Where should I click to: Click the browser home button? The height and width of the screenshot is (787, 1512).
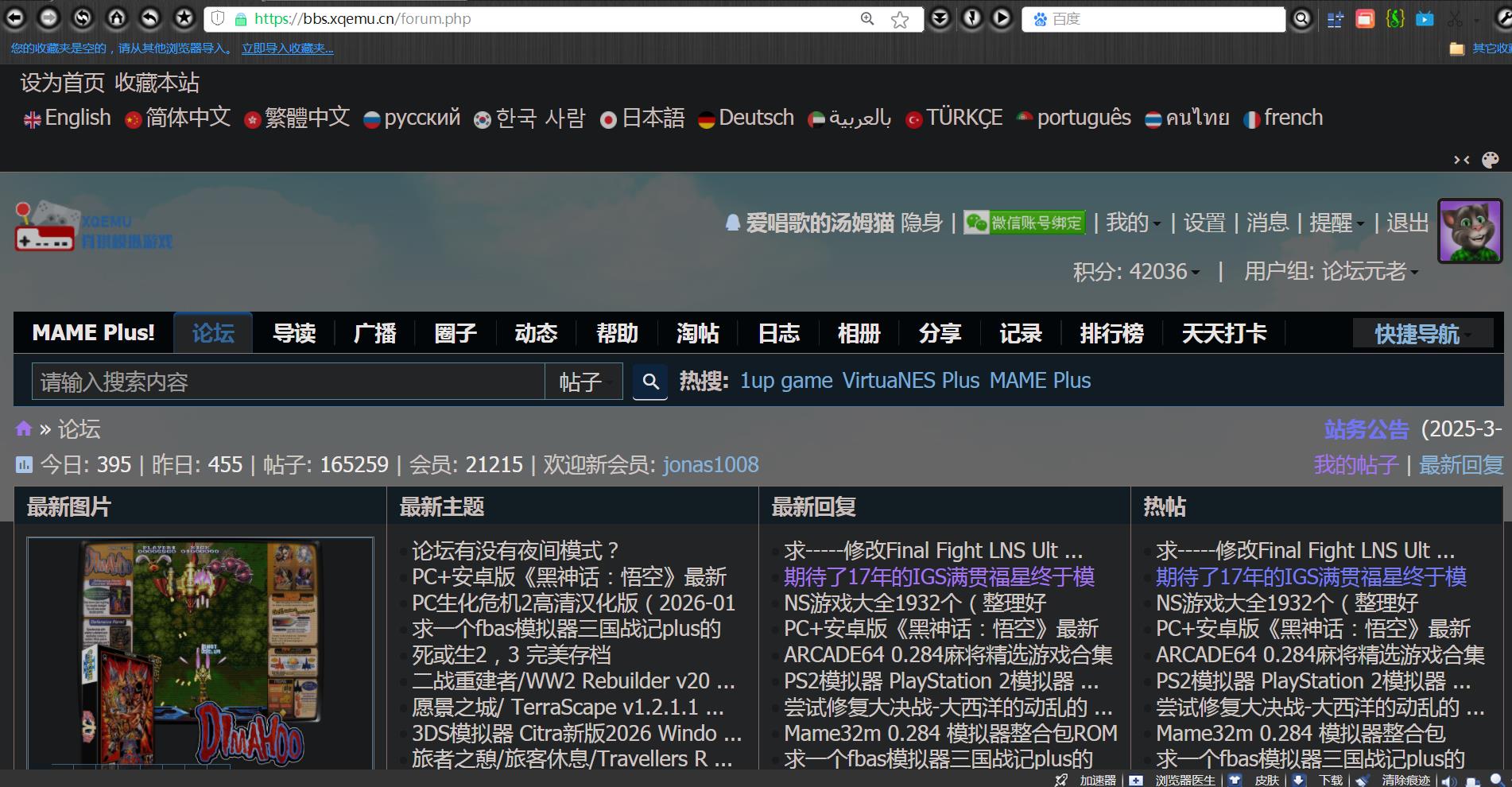pyautogui.click(x=117, y=17)
